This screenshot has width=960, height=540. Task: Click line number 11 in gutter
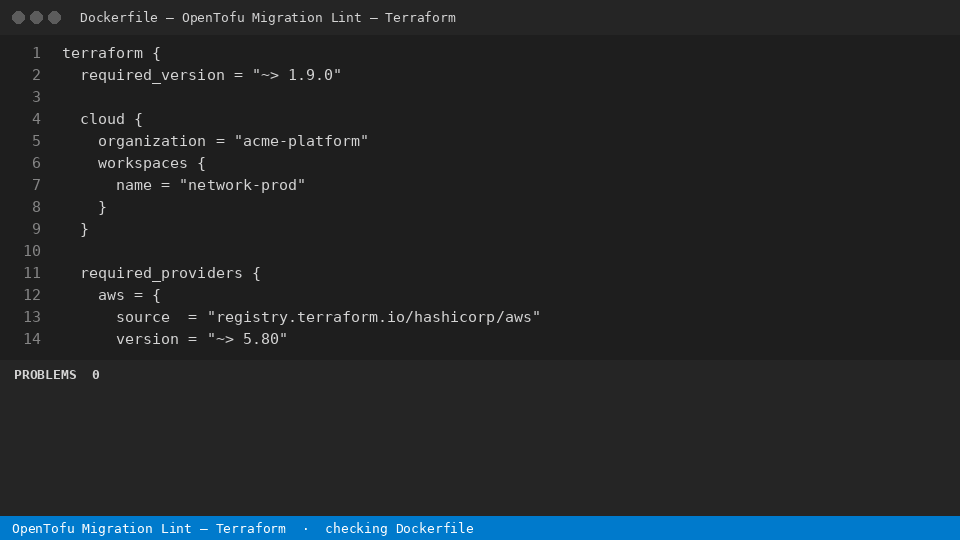32,273
